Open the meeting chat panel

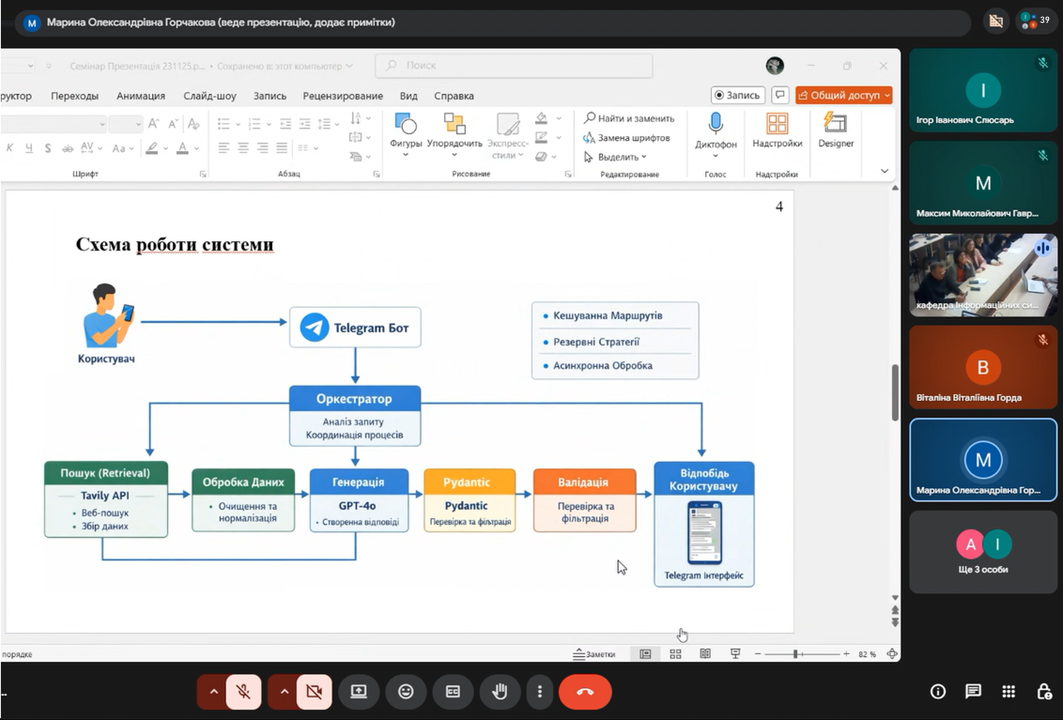(973, 691)
